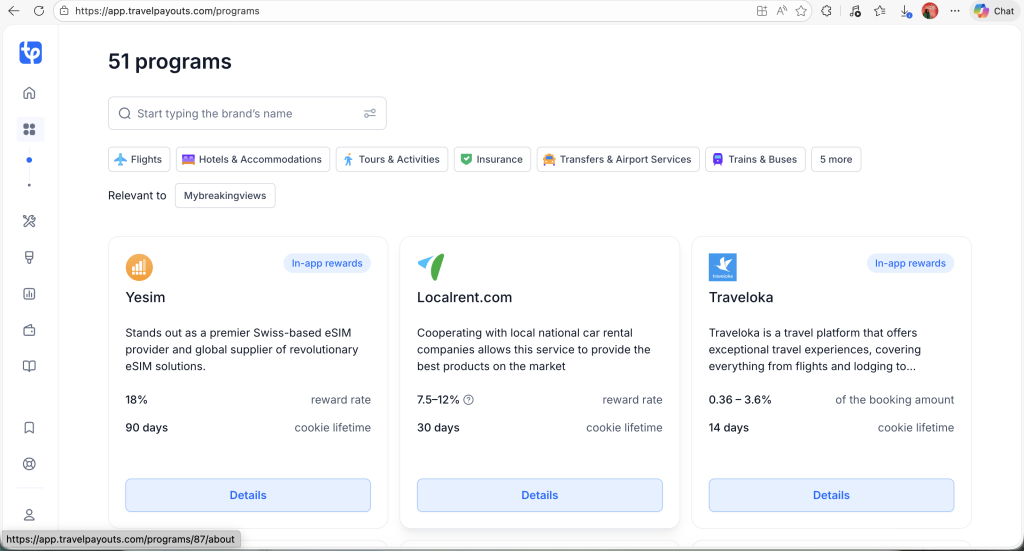Click the Traveloka blue logo

click(722, 267)
